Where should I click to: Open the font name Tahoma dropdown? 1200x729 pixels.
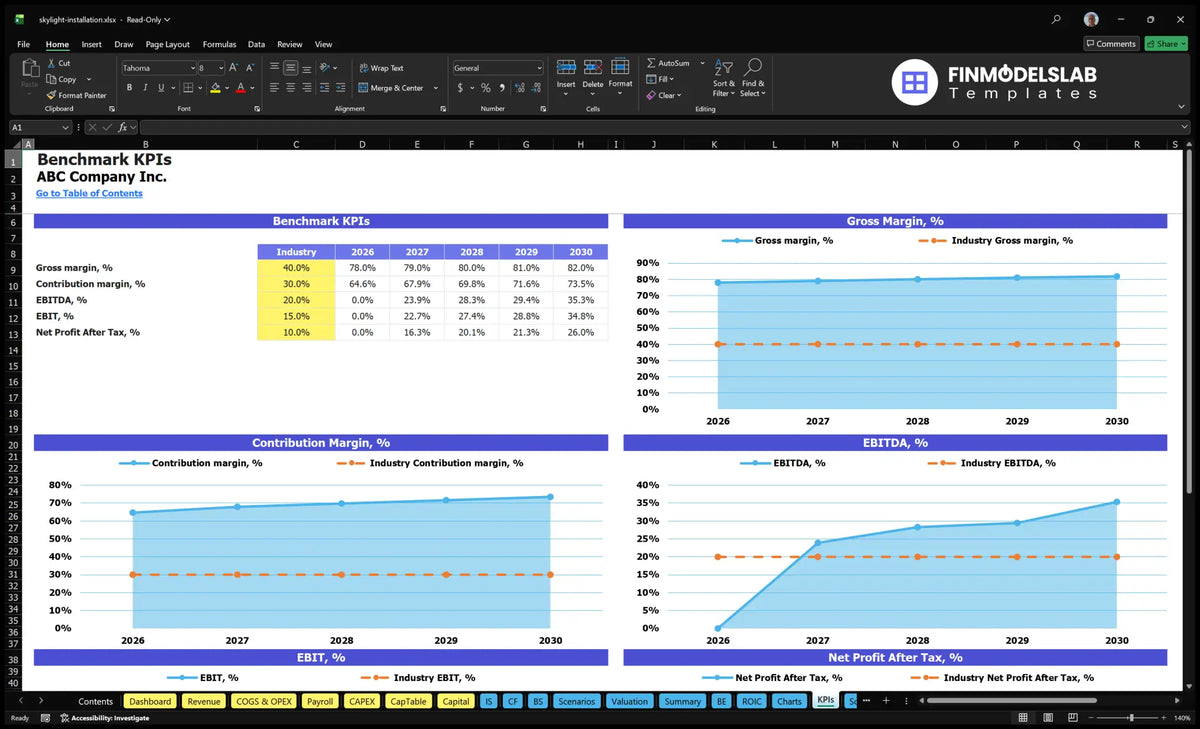191,68
